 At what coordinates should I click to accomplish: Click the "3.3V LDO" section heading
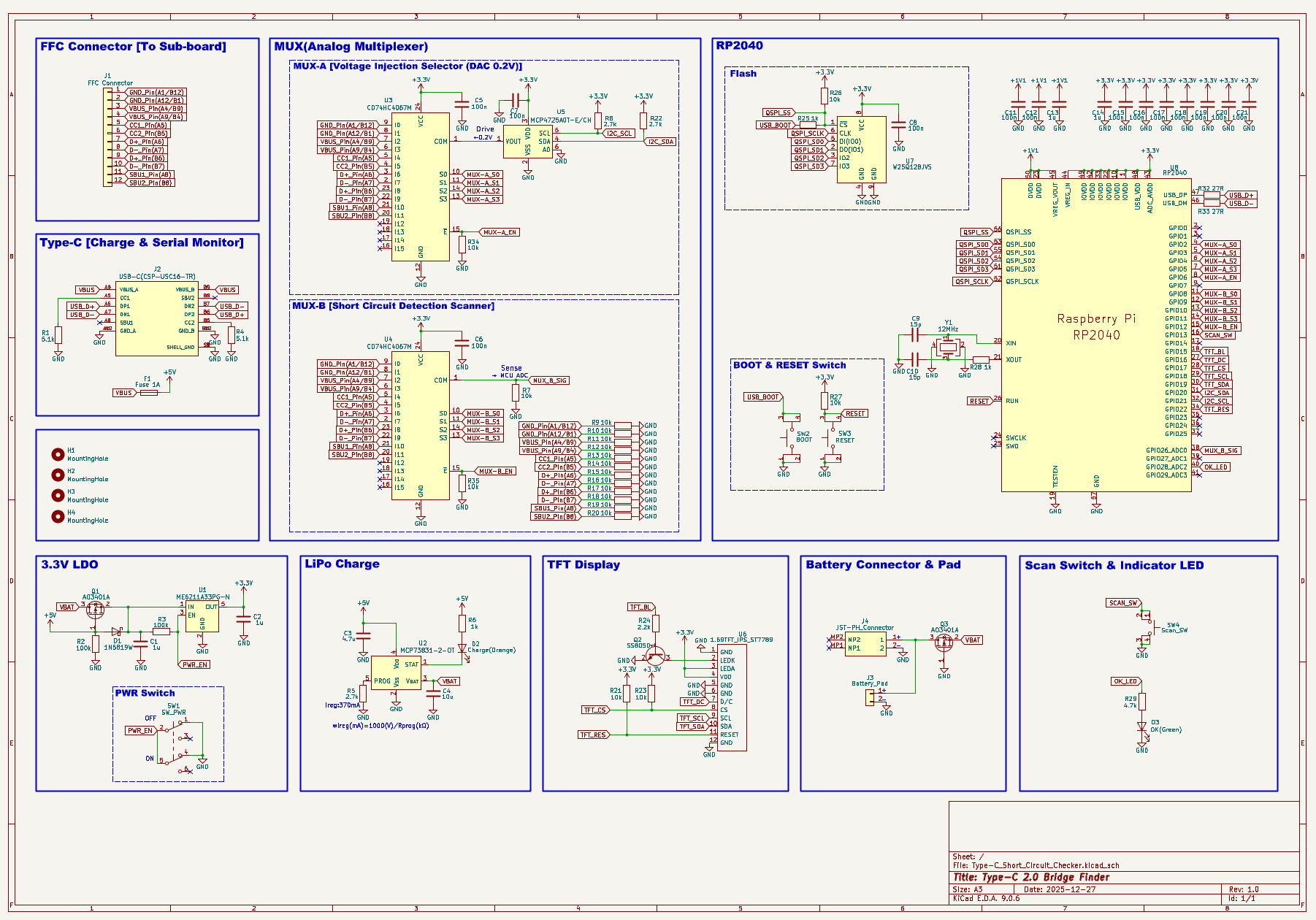click(69, 564)
